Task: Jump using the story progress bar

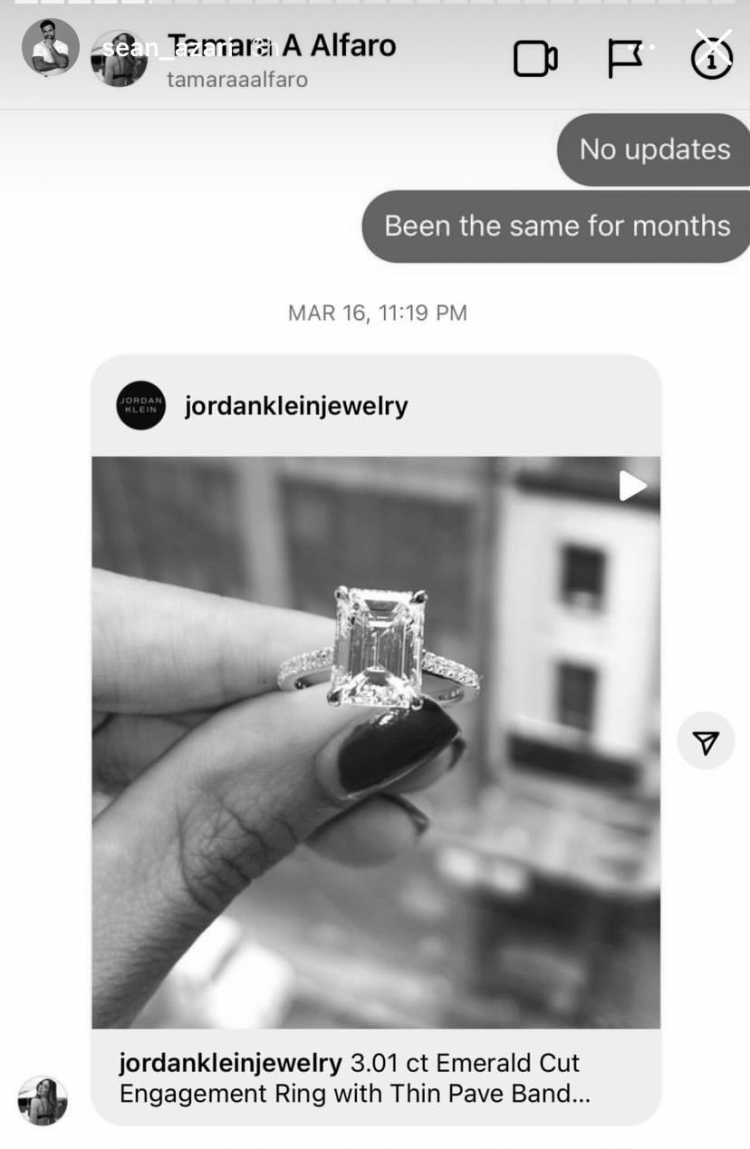Action: coord(375,2)
